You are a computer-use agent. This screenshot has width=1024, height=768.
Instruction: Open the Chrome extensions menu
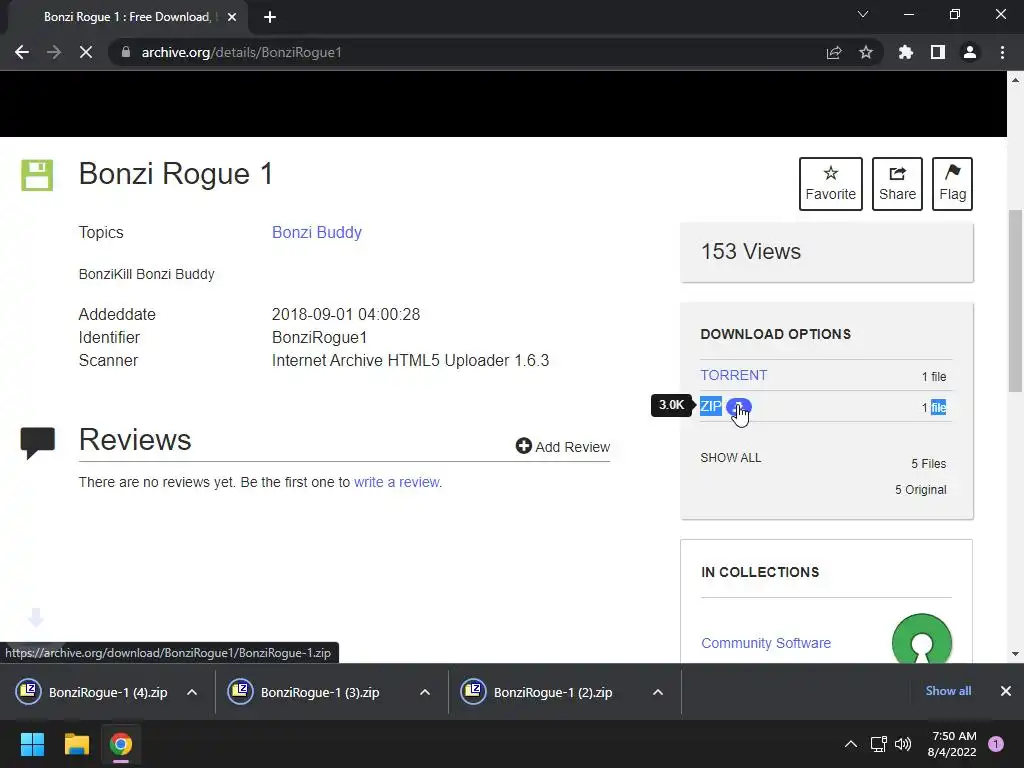906,52
